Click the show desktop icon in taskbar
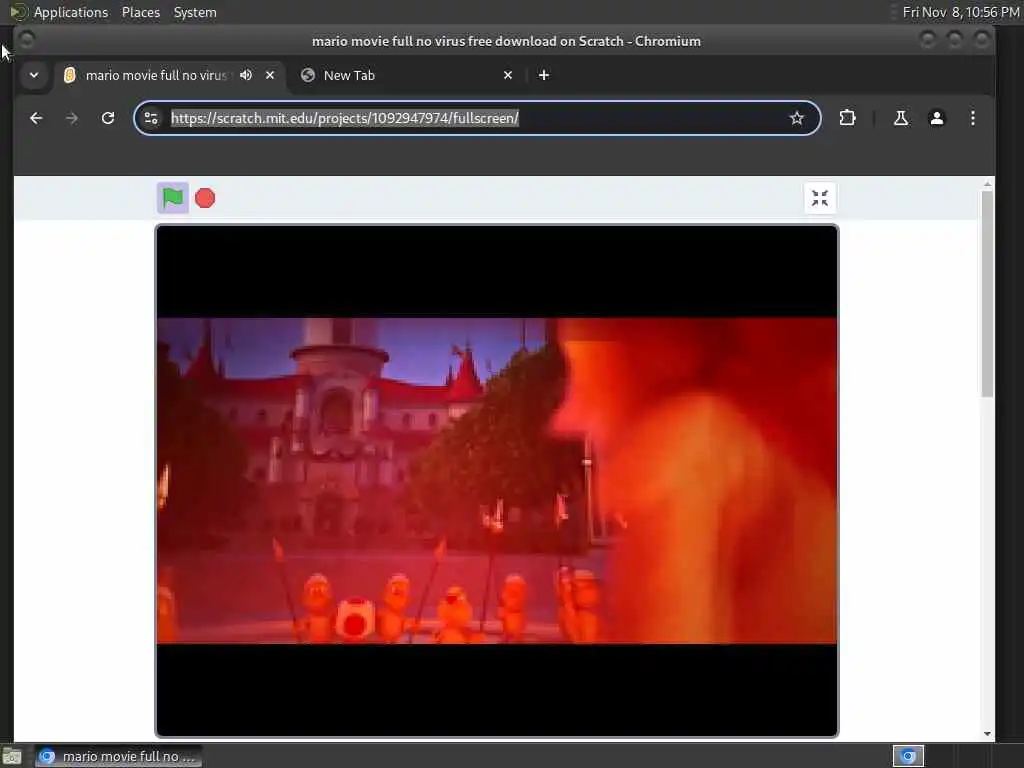Screen dimensions: 1024x768 pyautogui.click(x=12, y=756)
